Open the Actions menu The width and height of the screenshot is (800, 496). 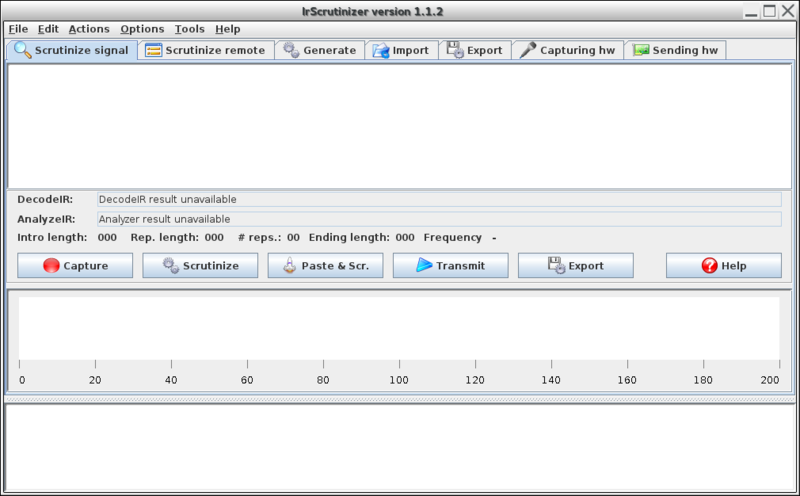click(x=89, y=29)
